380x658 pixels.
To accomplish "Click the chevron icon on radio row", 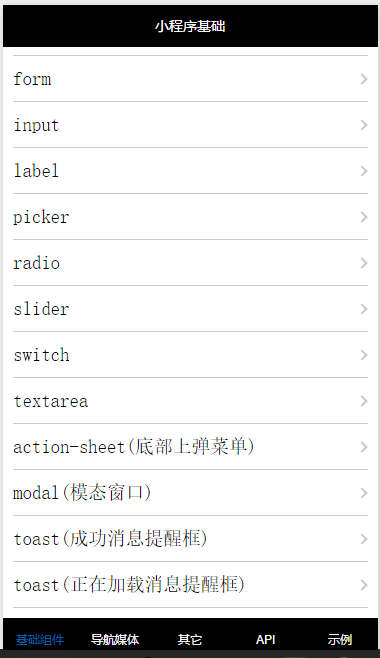I will coord(364,263).
